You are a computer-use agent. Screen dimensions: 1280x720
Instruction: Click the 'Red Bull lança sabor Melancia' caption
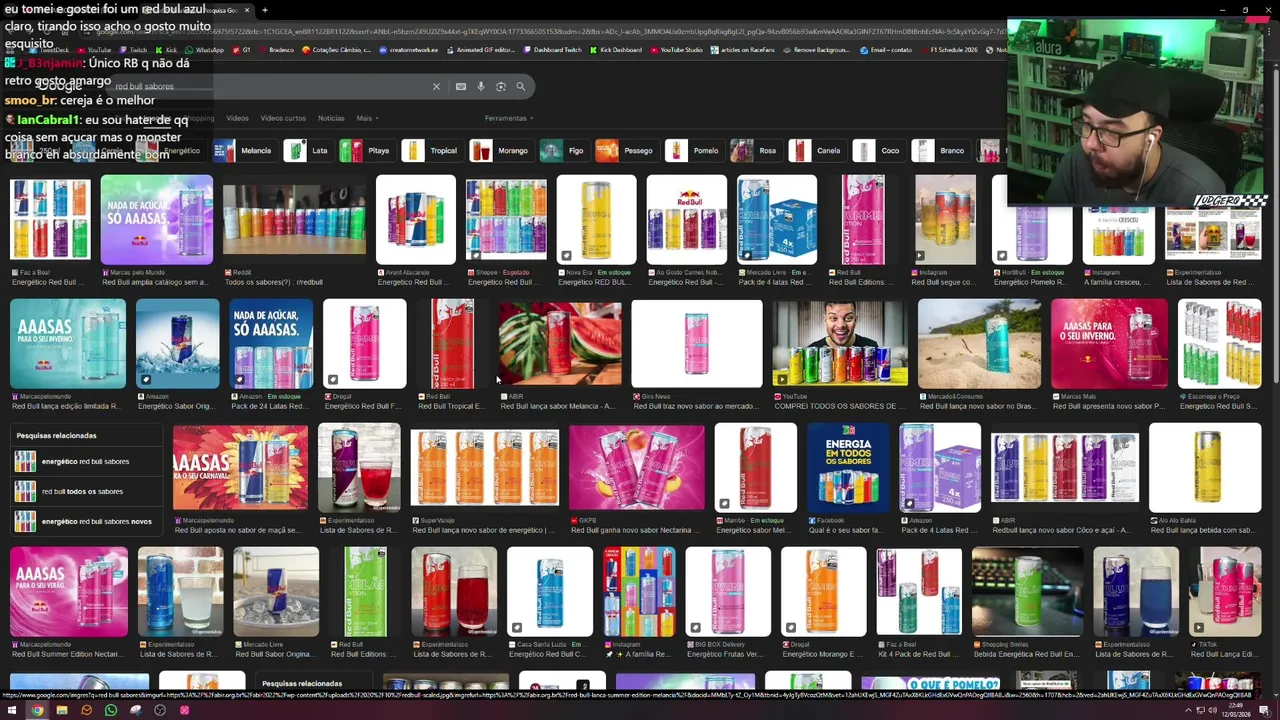[559, 406]
